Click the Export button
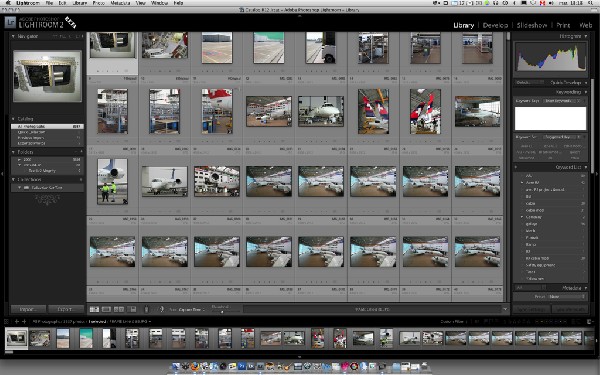This screenshot has width=600, height=375. point(65,309)
